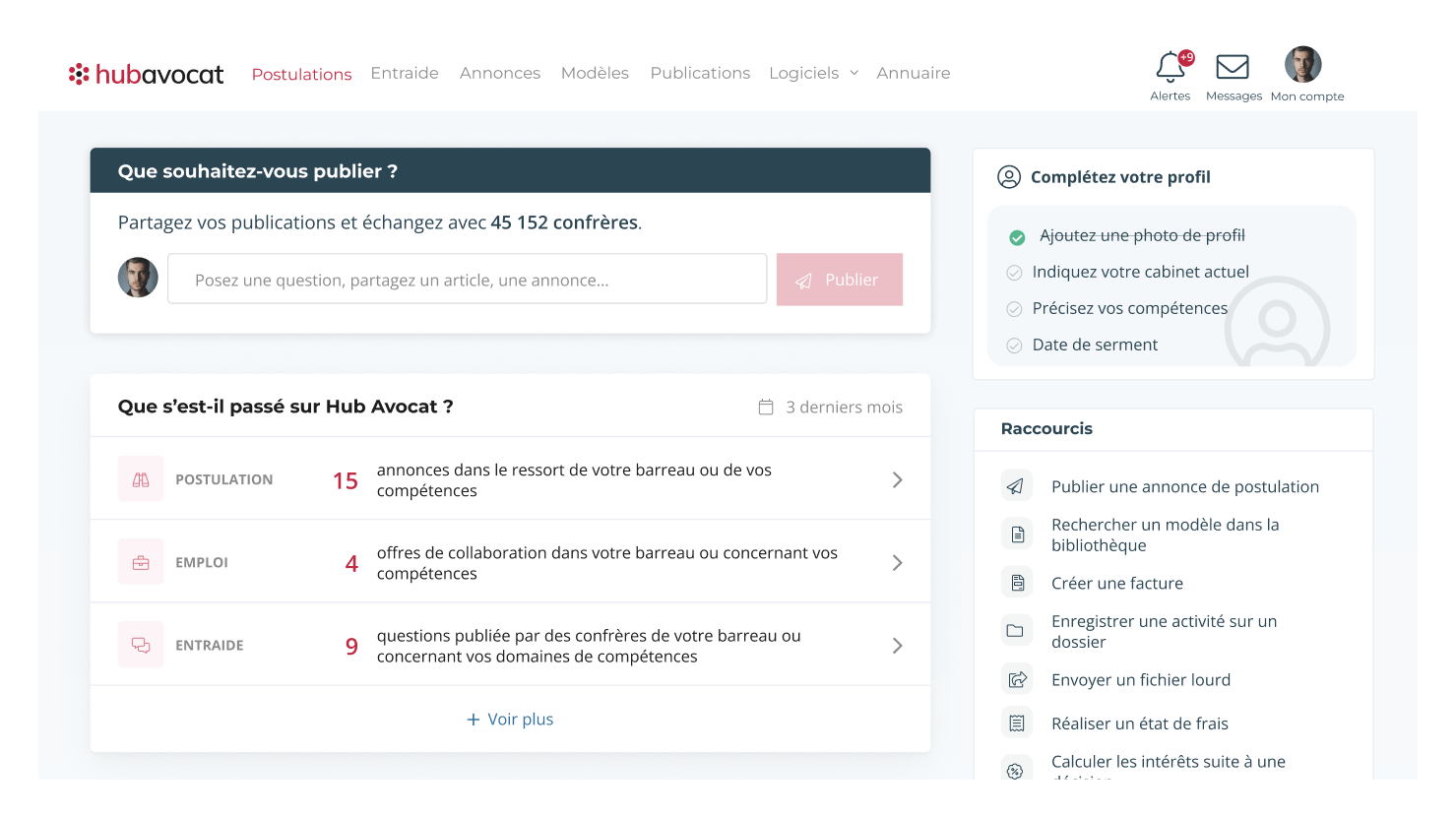Open the Alertes notification bell
This screenshot has width=1456, height=818.
pyautogui.click(x=1171, y=67)
